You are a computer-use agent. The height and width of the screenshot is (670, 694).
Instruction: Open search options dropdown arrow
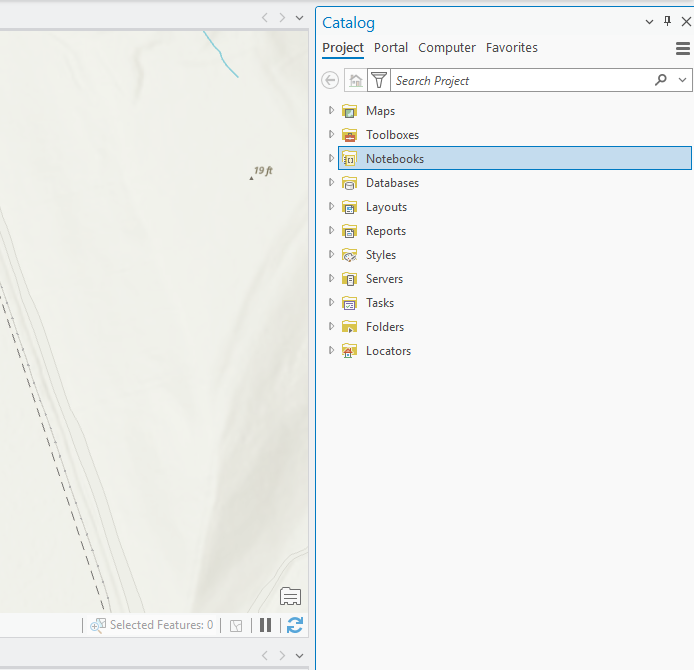(682, 80)
